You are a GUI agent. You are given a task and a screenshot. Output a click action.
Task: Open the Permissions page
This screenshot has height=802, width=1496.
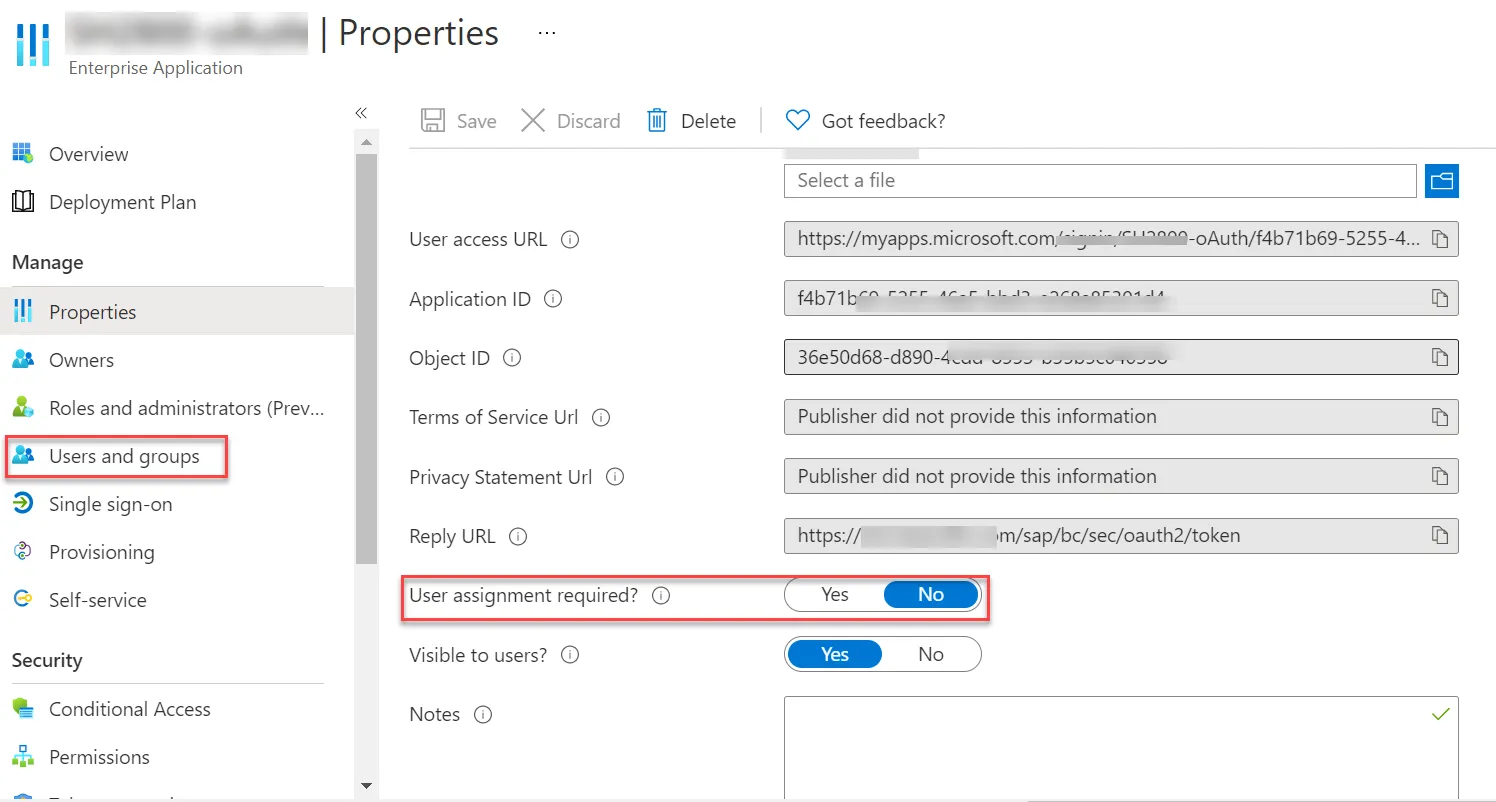point(99,757)
